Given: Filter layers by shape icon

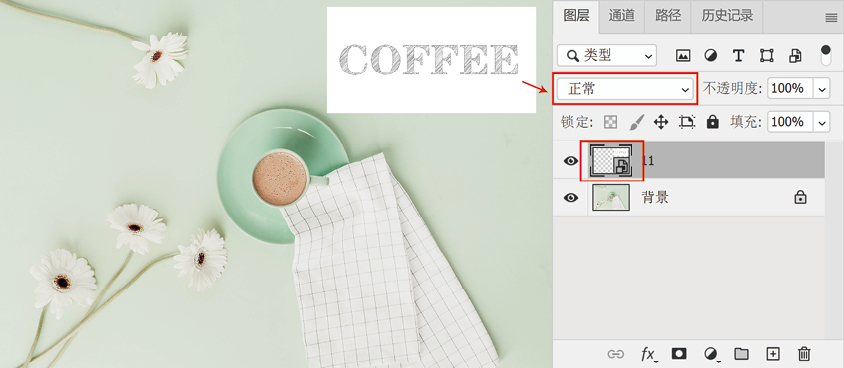Looking at the screenshot, I should (x=766, y=55).
